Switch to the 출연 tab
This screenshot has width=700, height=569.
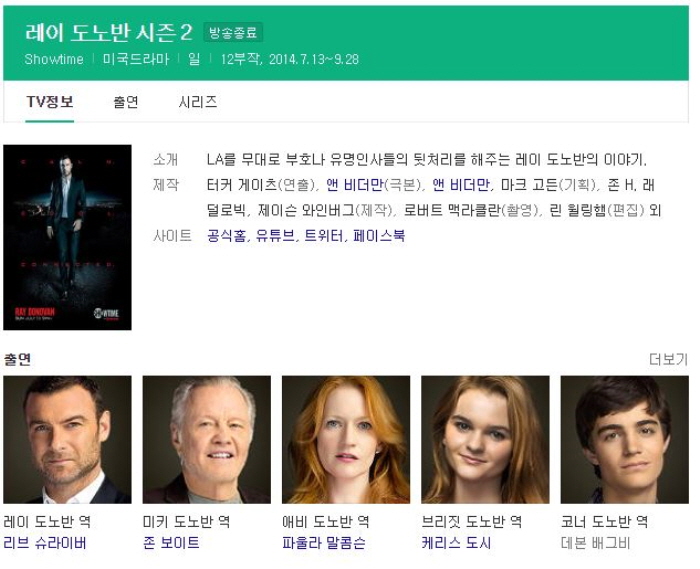(126, 102)
